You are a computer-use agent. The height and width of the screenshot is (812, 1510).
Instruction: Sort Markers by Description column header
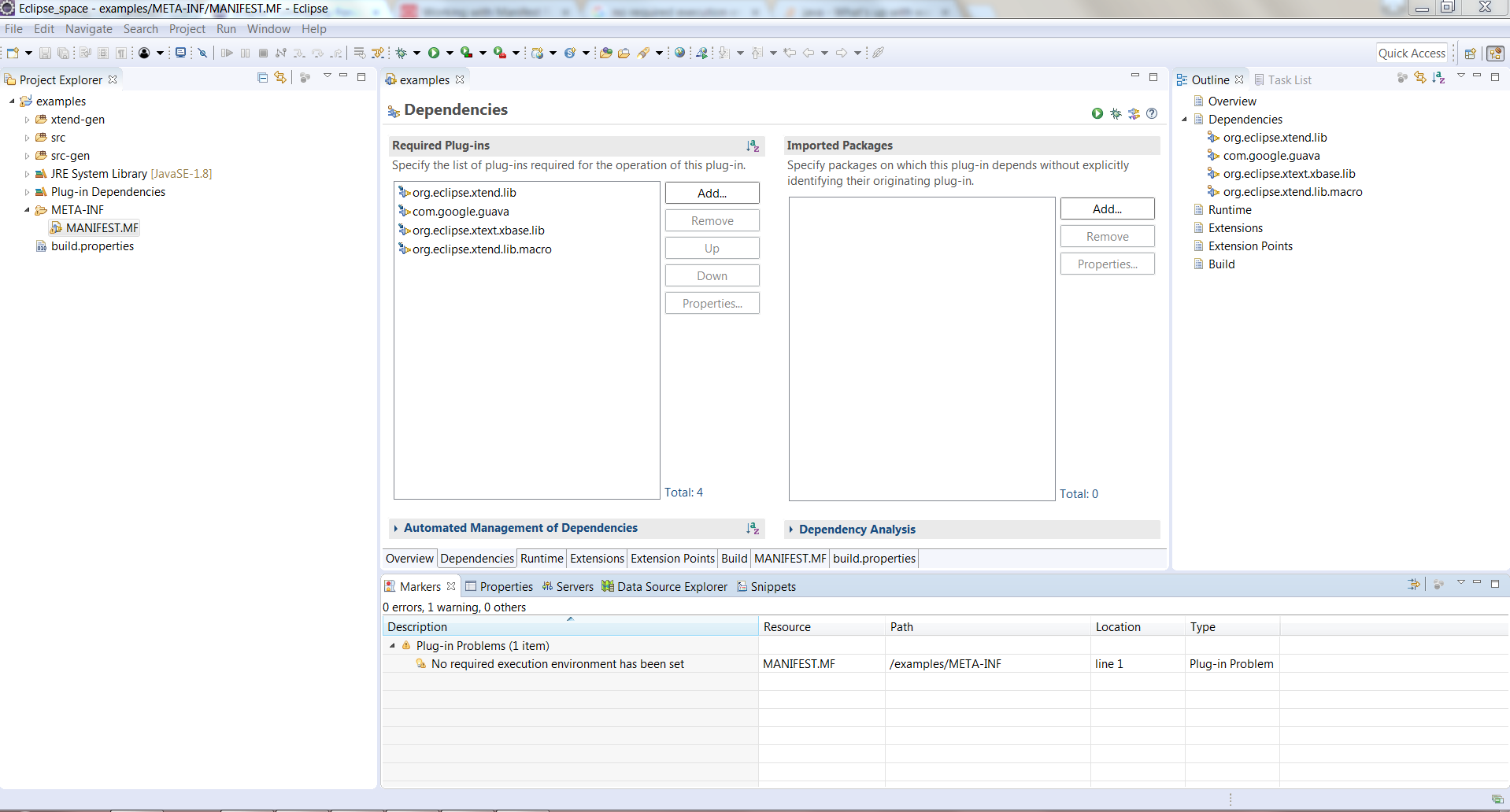(570, 627)
